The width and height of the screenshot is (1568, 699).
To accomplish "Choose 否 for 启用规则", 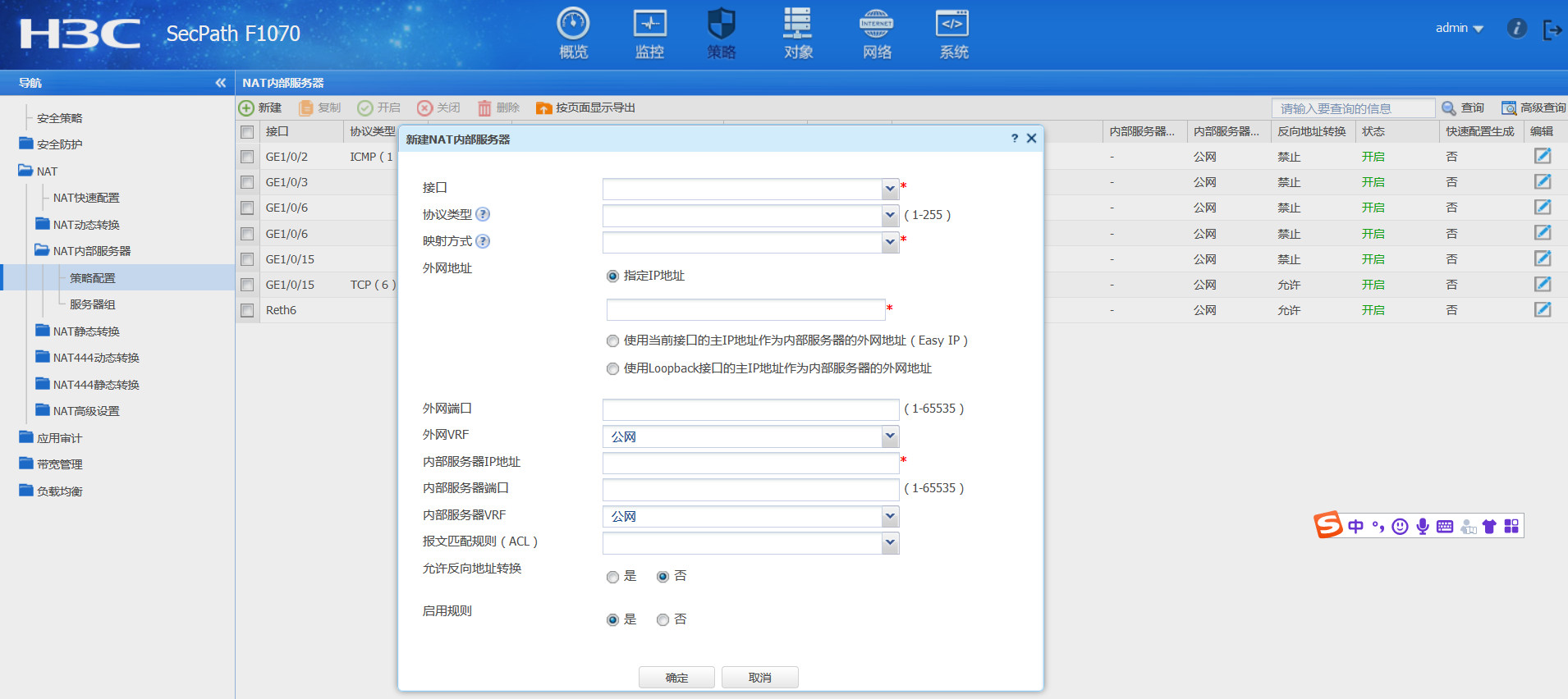I will (663, 620).
